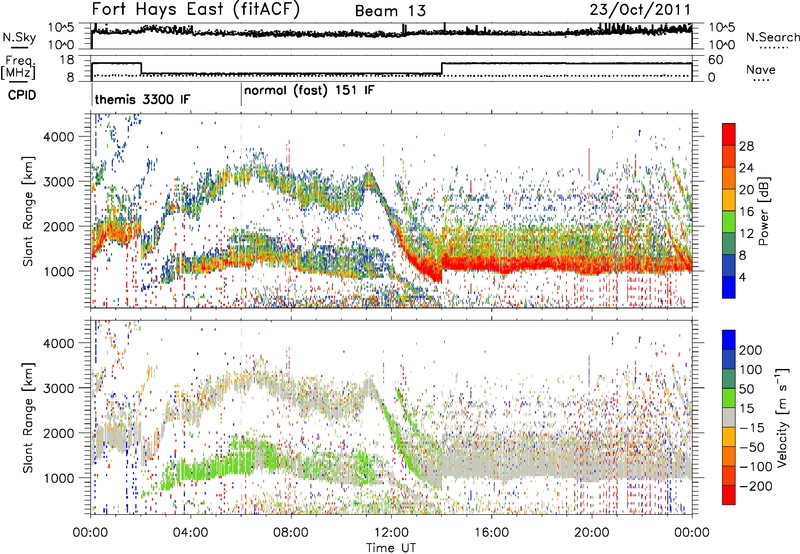Click the '4000' tick on the power panel axis
The width and height of the screenshot is (800, 554).
[x=58, y=137]
